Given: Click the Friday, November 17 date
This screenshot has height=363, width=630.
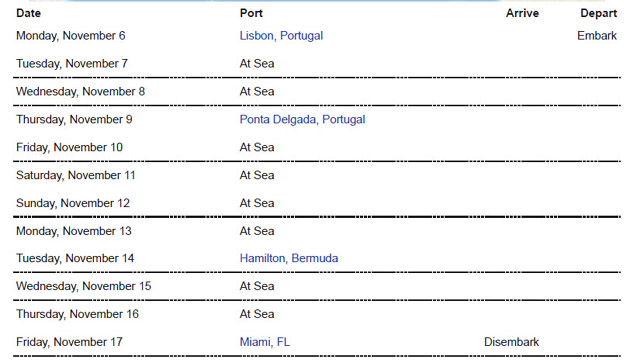Looking at the screenshot, I should click(70, 342).
